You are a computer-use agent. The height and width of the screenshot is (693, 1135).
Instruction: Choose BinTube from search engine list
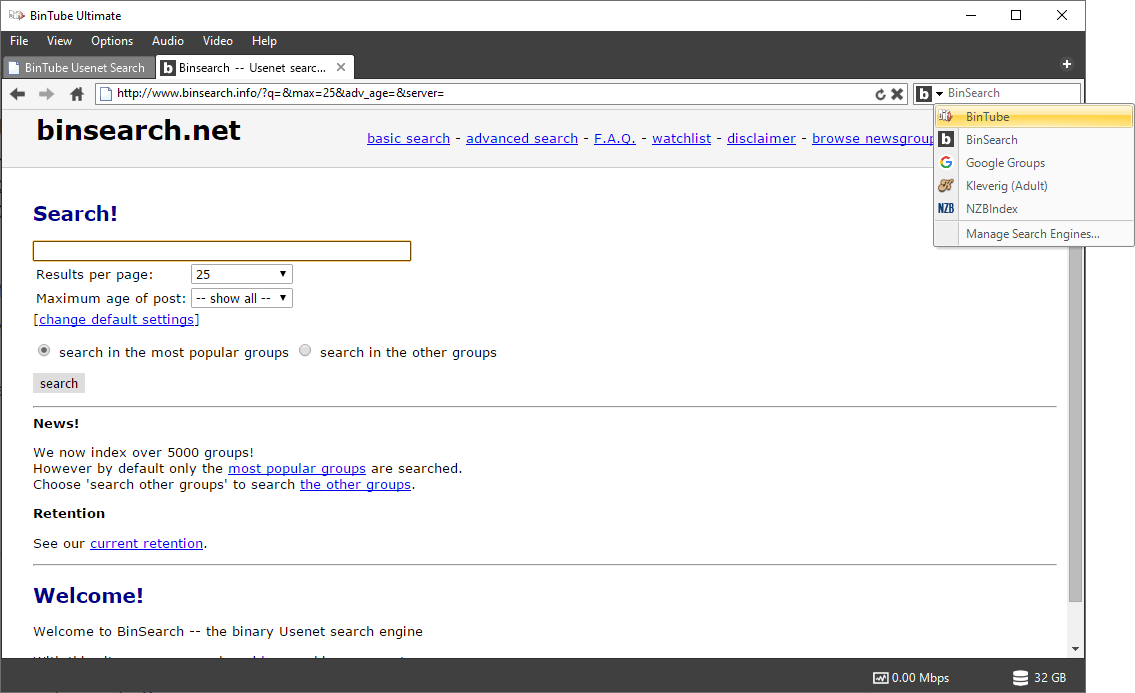tap(1034, 117)
